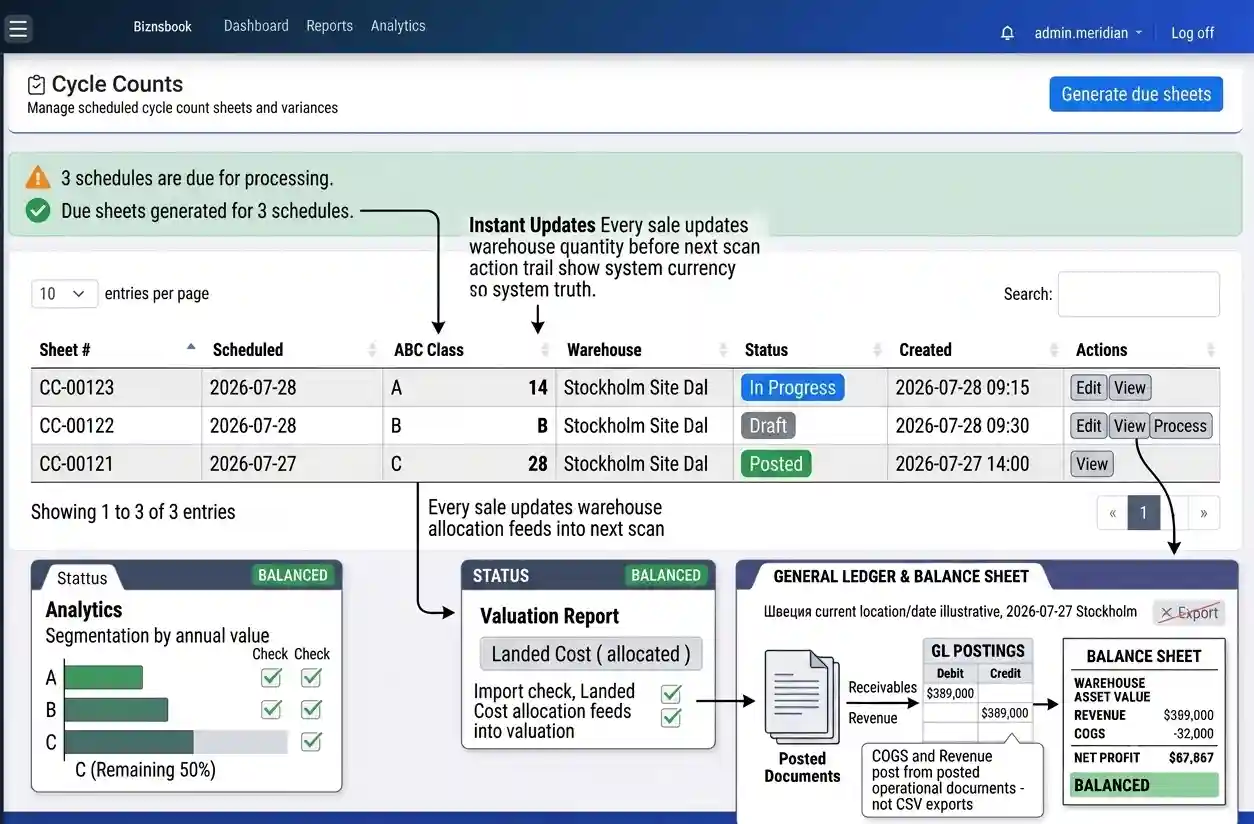Edit cycle count sheet CC-00123
1254x824 pixels.
tap(1089, 388)
